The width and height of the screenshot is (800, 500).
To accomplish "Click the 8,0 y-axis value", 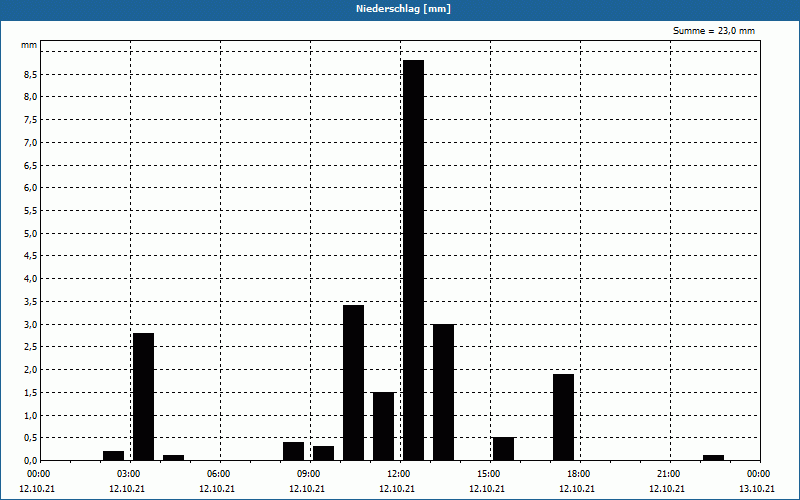I will tap(31, 96).
